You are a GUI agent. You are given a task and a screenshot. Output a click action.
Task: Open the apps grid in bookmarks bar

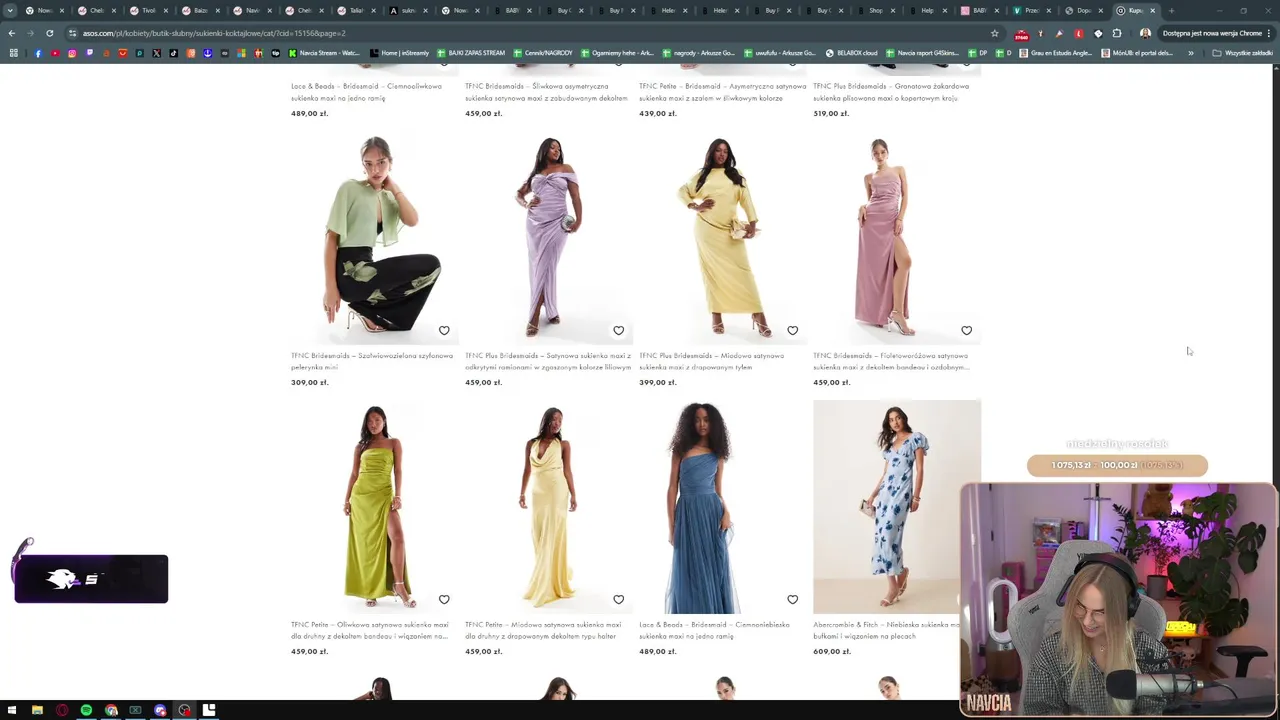(13, 53)
